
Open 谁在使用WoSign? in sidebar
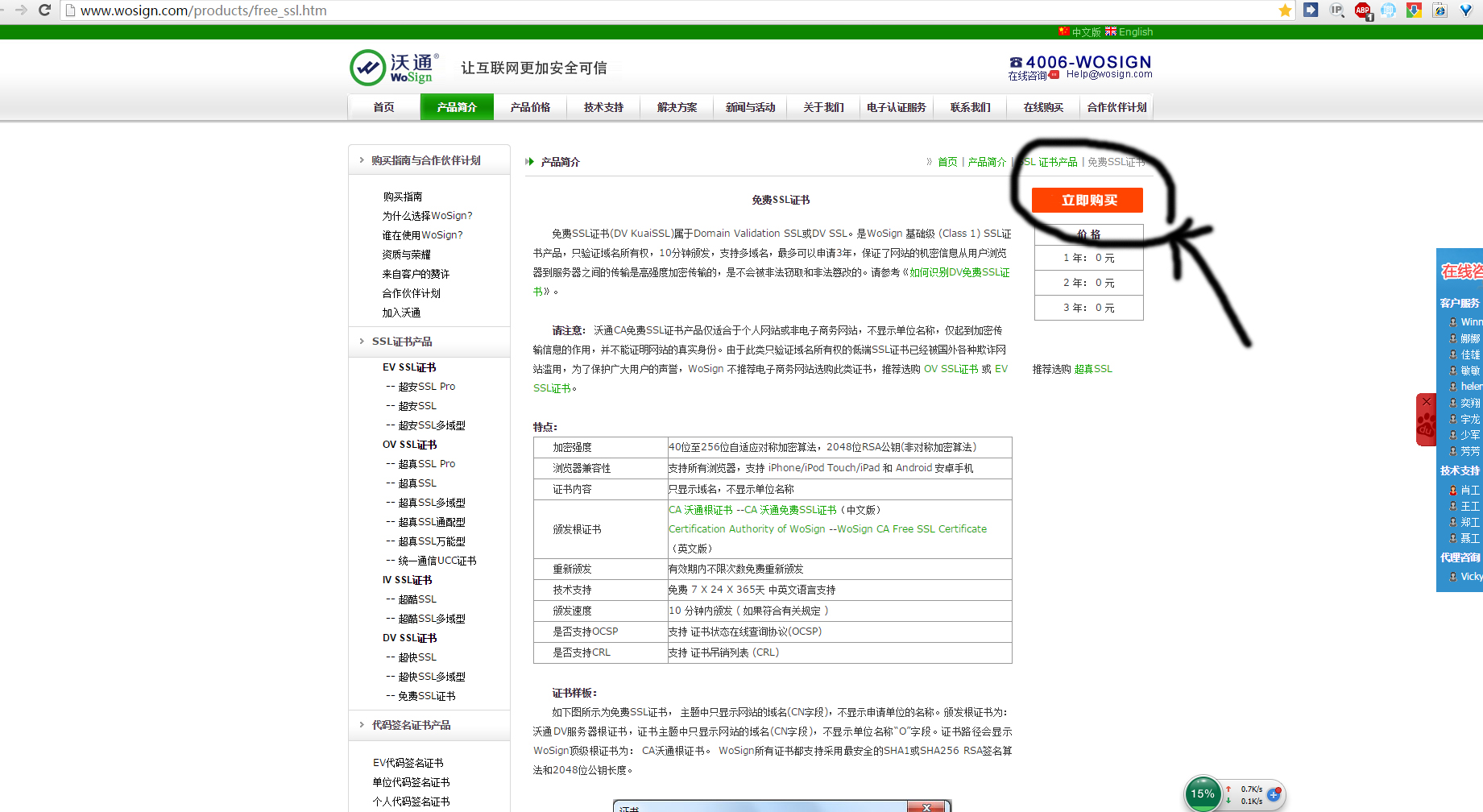422,235
